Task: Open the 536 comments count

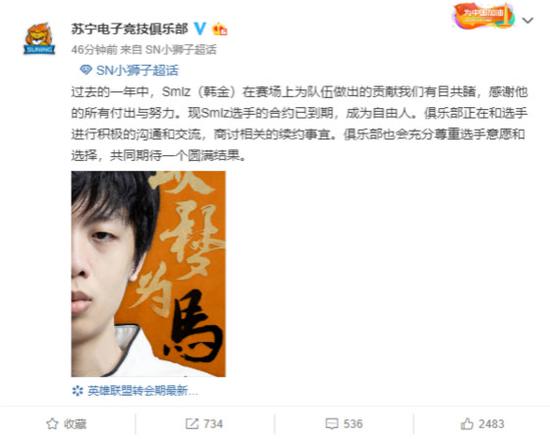Action: pos(353,424)
